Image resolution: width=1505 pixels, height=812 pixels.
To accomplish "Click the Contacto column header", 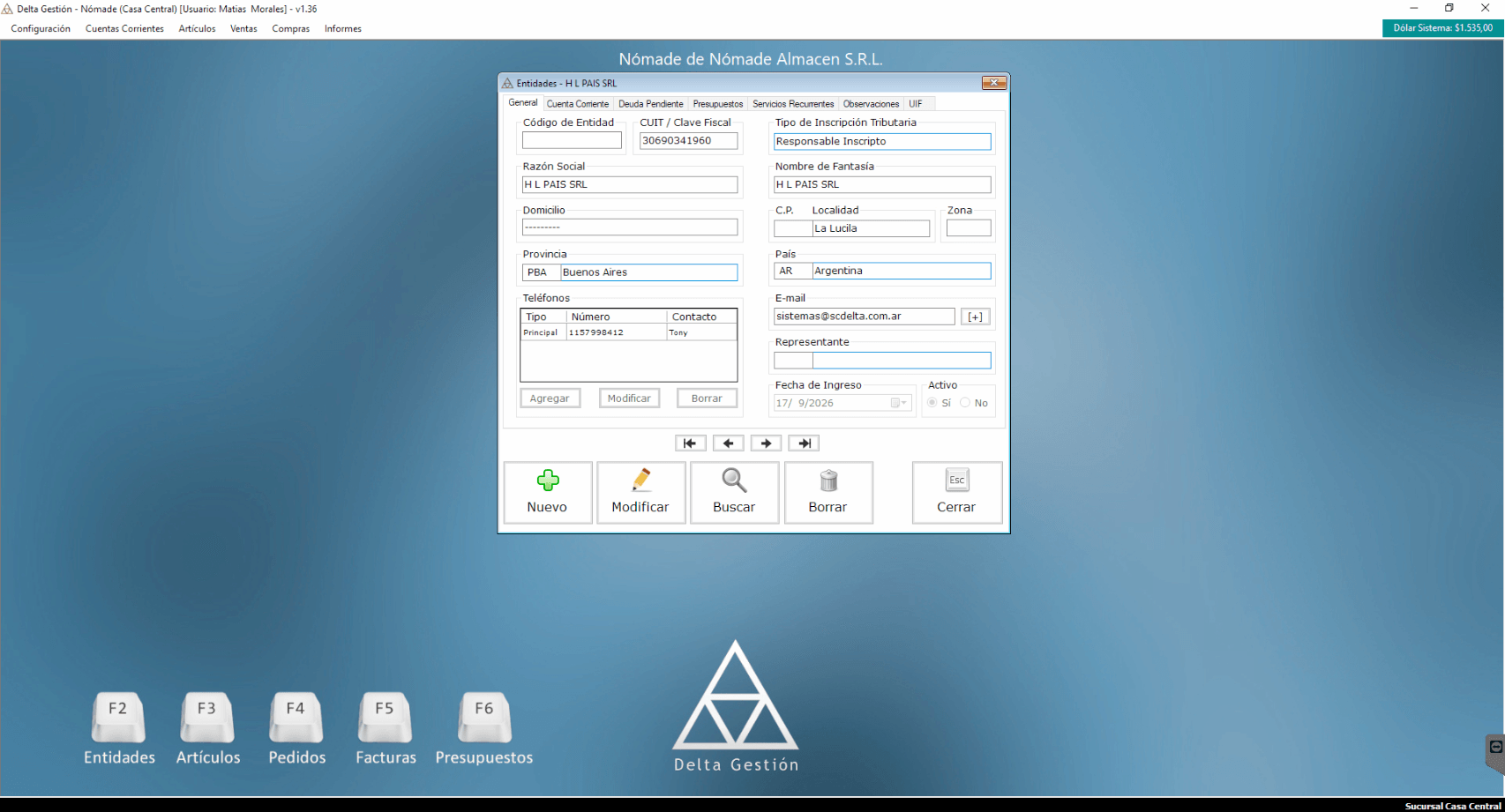I will [x=701, y=317].
